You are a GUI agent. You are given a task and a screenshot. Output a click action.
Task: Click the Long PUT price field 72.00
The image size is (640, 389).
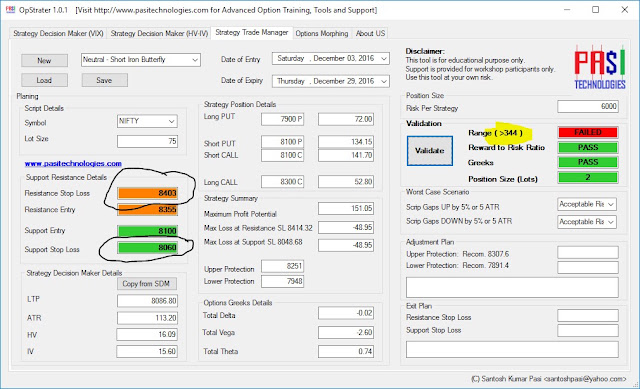tap(346, 119)
